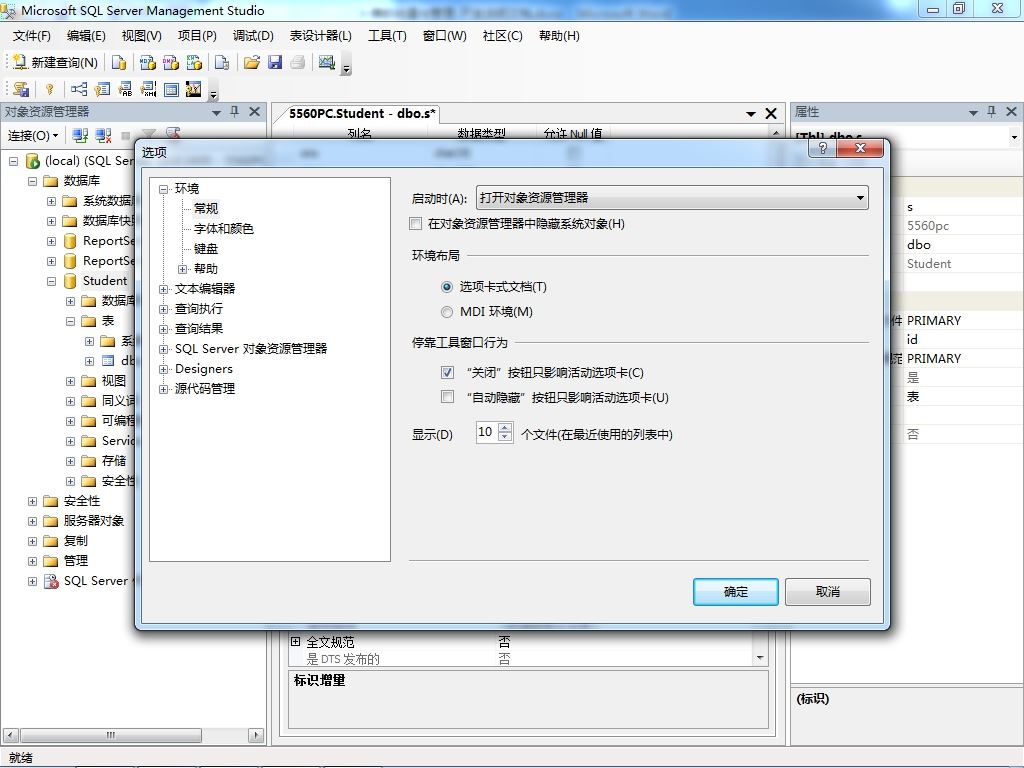Open the 工具(T) menu
Screen dimensions: 1024x768
pos(387,36)
